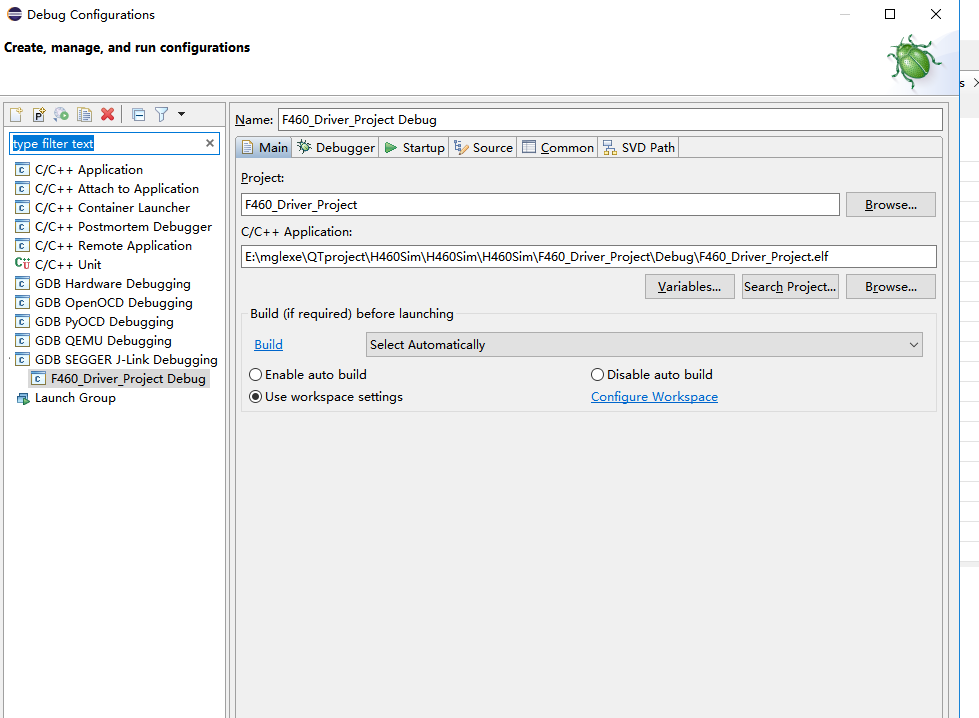Viewport: 979px width, 718px height.
Task: Duplicate the selected launch configuration
Action: (x=85, y=114)
